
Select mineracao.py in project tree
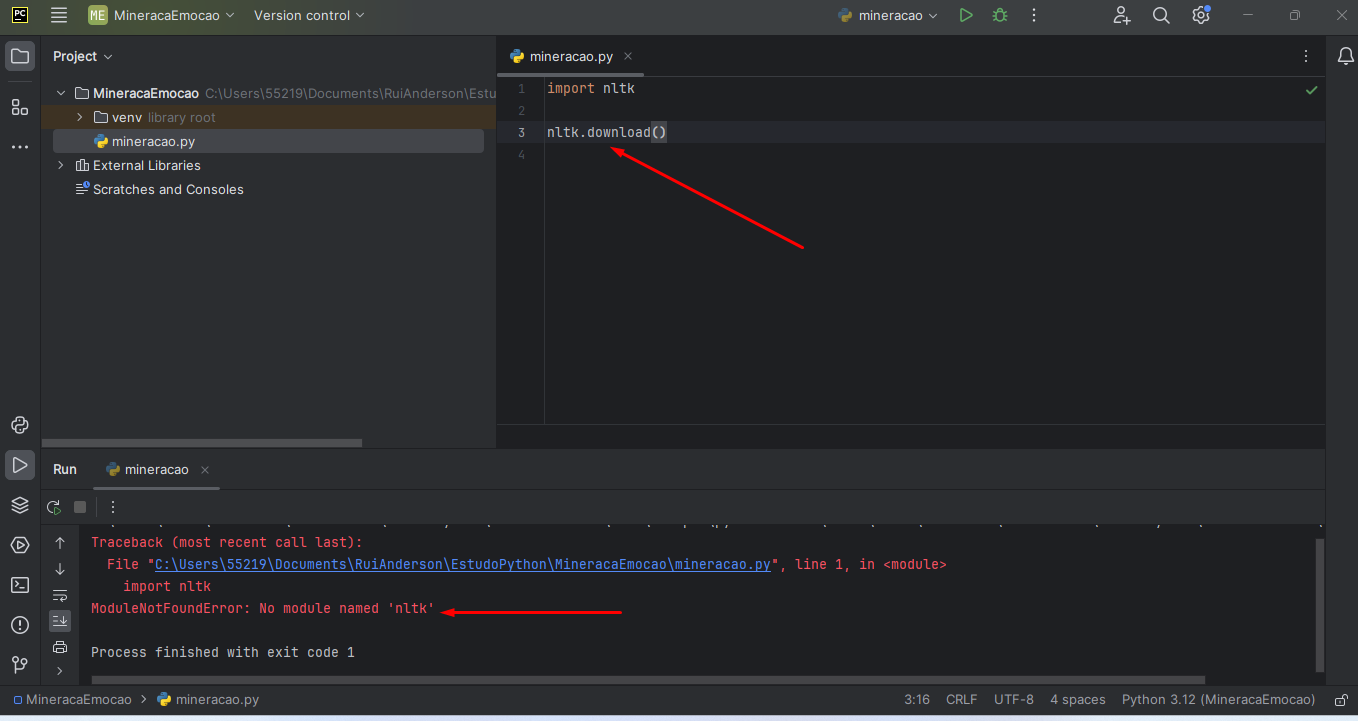[268, 141]
